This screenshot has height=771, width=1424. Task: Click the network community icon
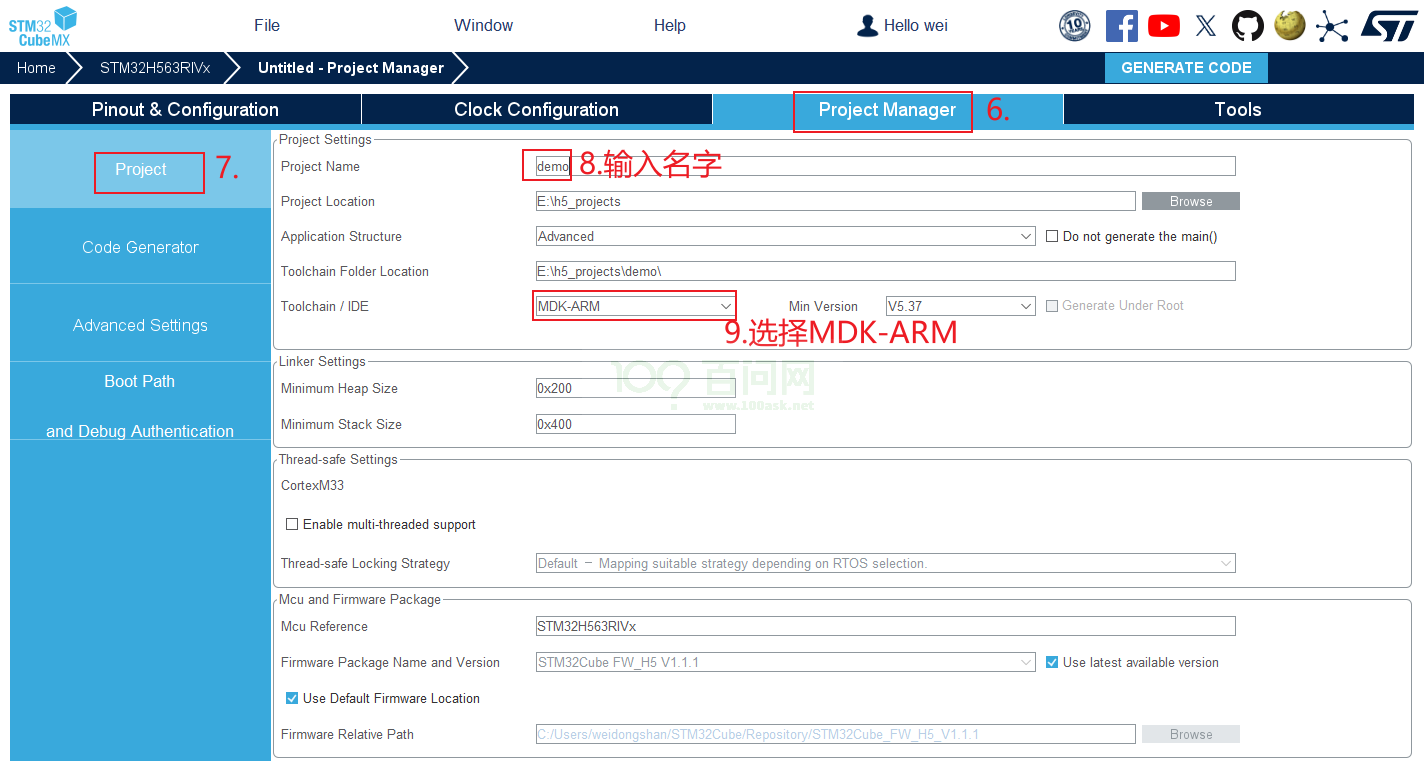click(1332, 26)
